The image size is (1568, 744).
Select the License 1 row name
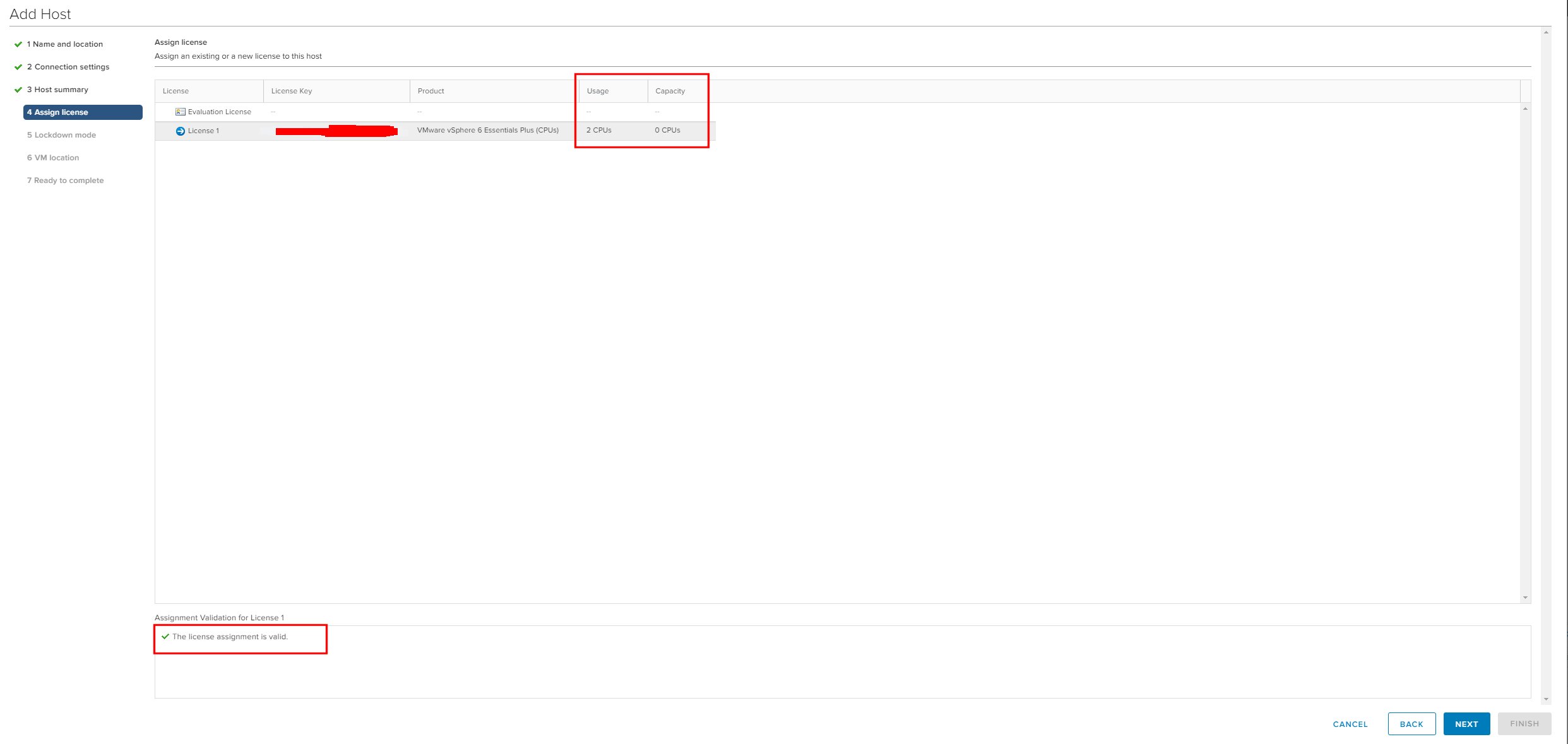(203, 131)
